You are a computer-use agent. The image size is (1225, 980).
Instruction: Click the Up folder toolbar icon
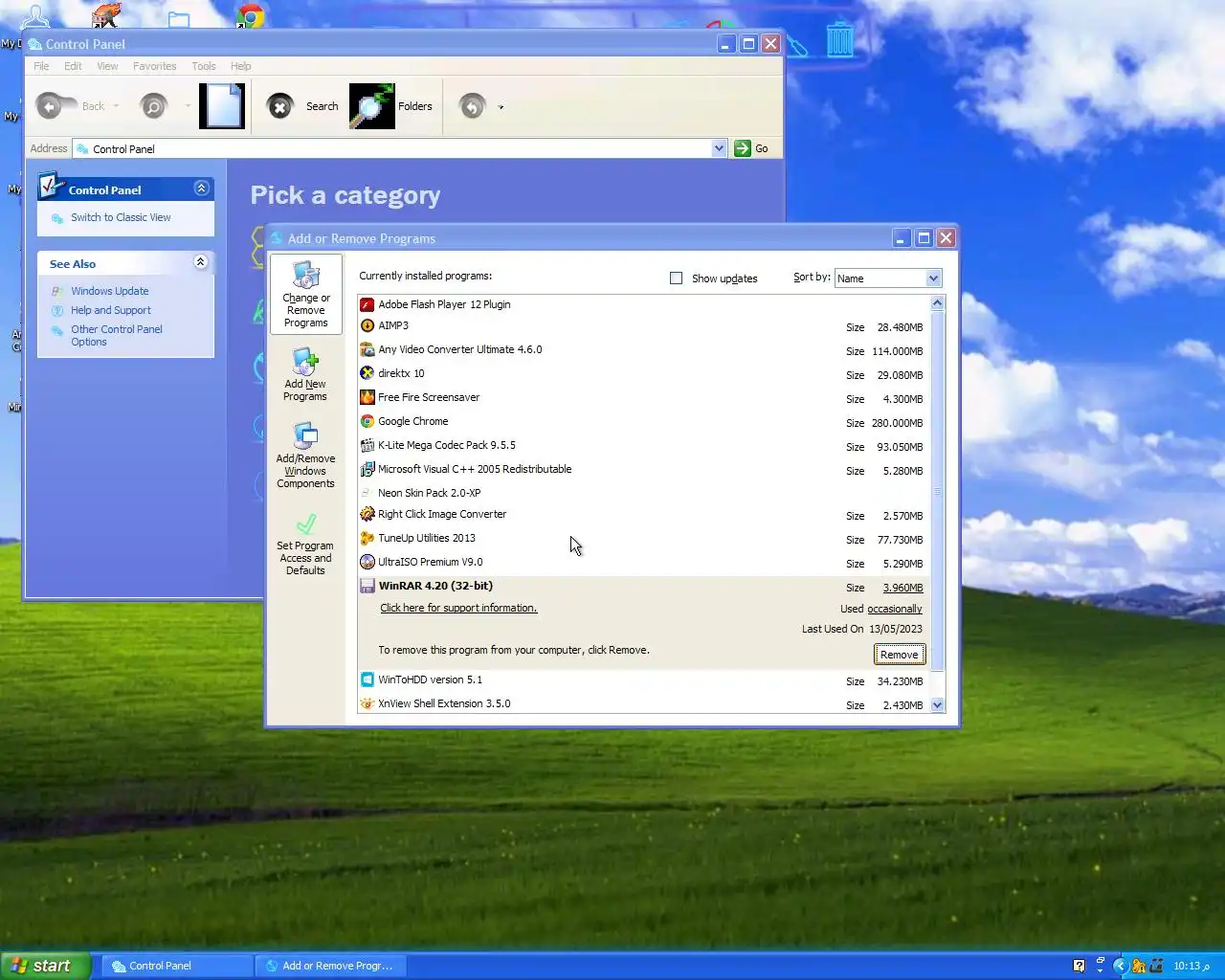pos(222,105)
